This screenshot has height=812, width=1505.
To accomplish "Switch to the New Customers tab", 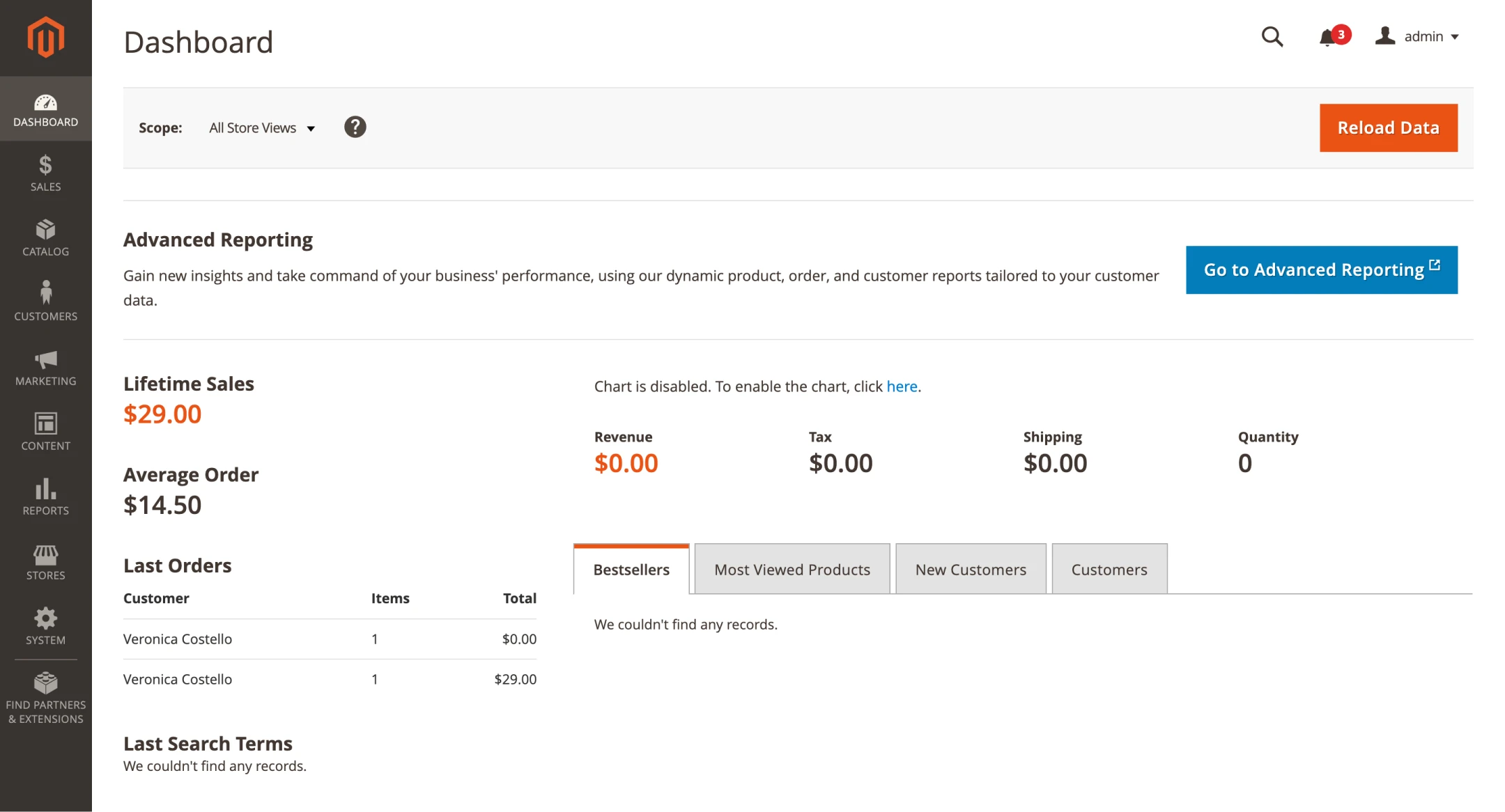I will 971,569.
